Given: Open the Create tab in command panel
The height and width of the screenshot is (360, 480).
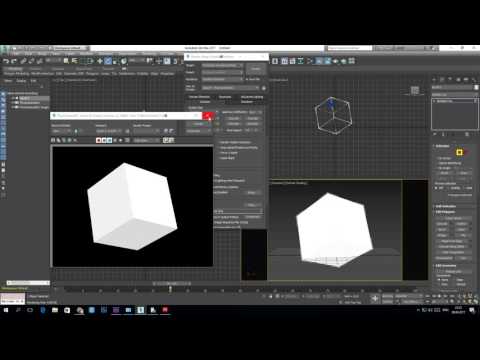Looking at the screenshot, I should tap(434, 80).
